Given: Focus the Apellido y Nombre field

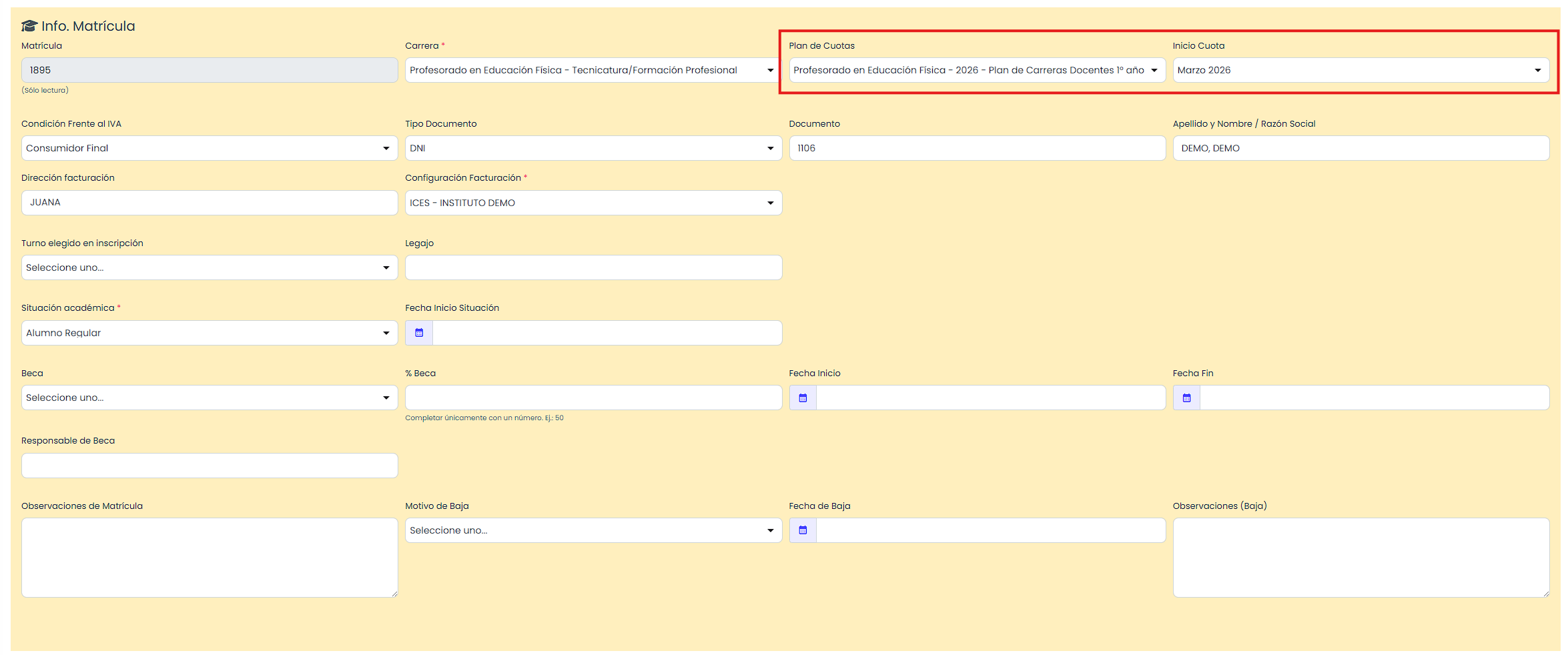Looking at the screenshot, I should tap(1360, 148).
